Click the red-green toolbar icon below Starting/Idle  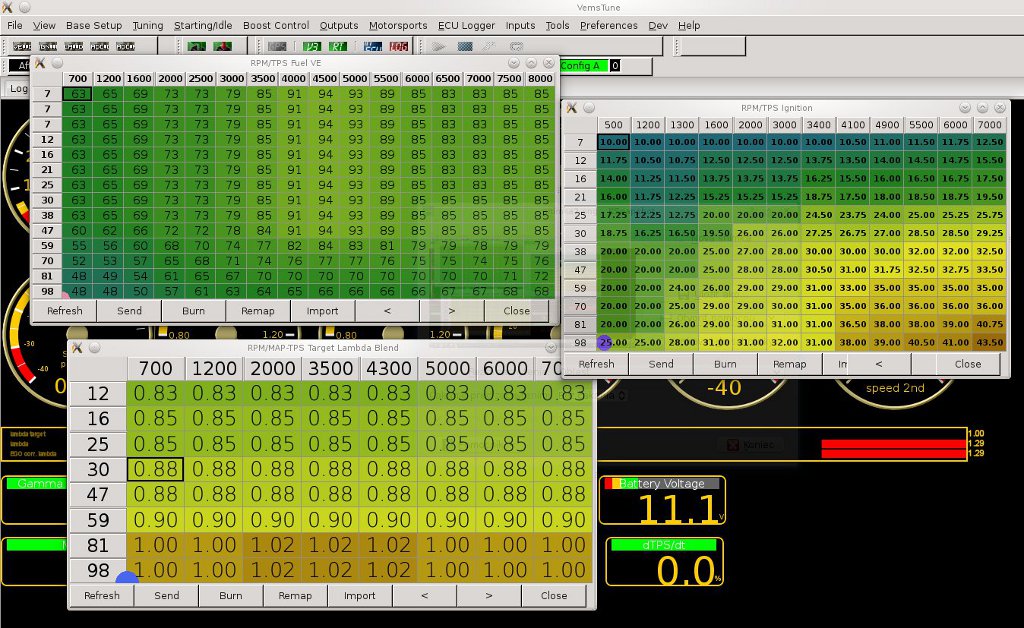[223, 46]
